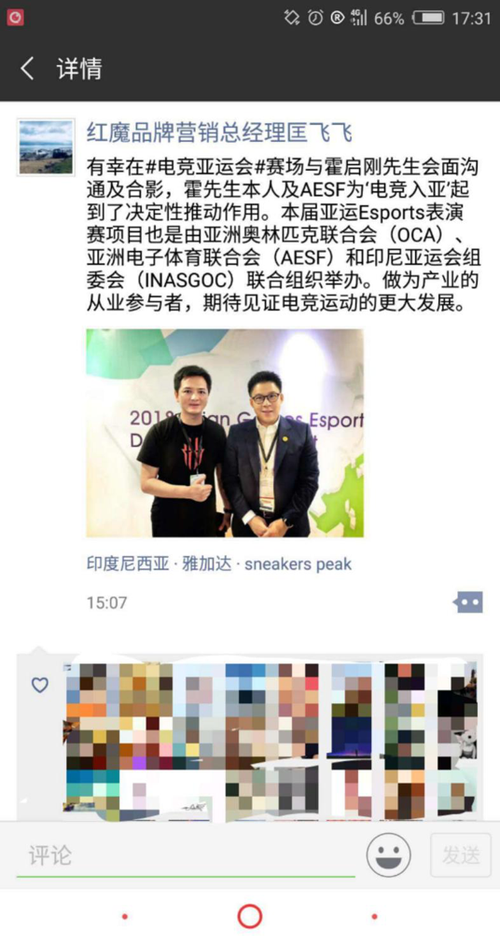Image resolution: width=500 pixels, height=944 pixels.
Task: Tap the heart likes icon
Action: click(40, 685)
